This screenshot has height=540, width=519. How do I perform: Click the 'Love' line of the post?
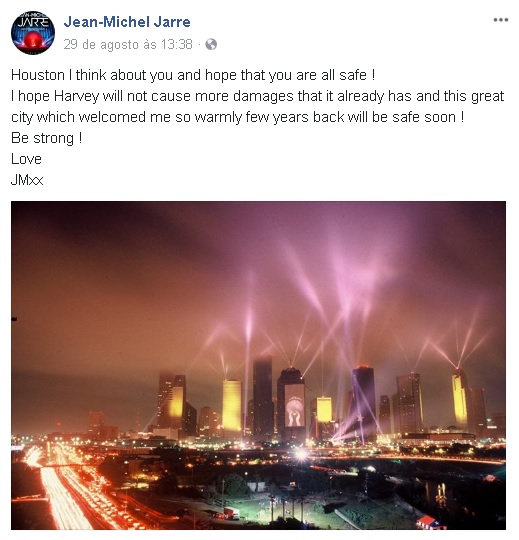26,159
